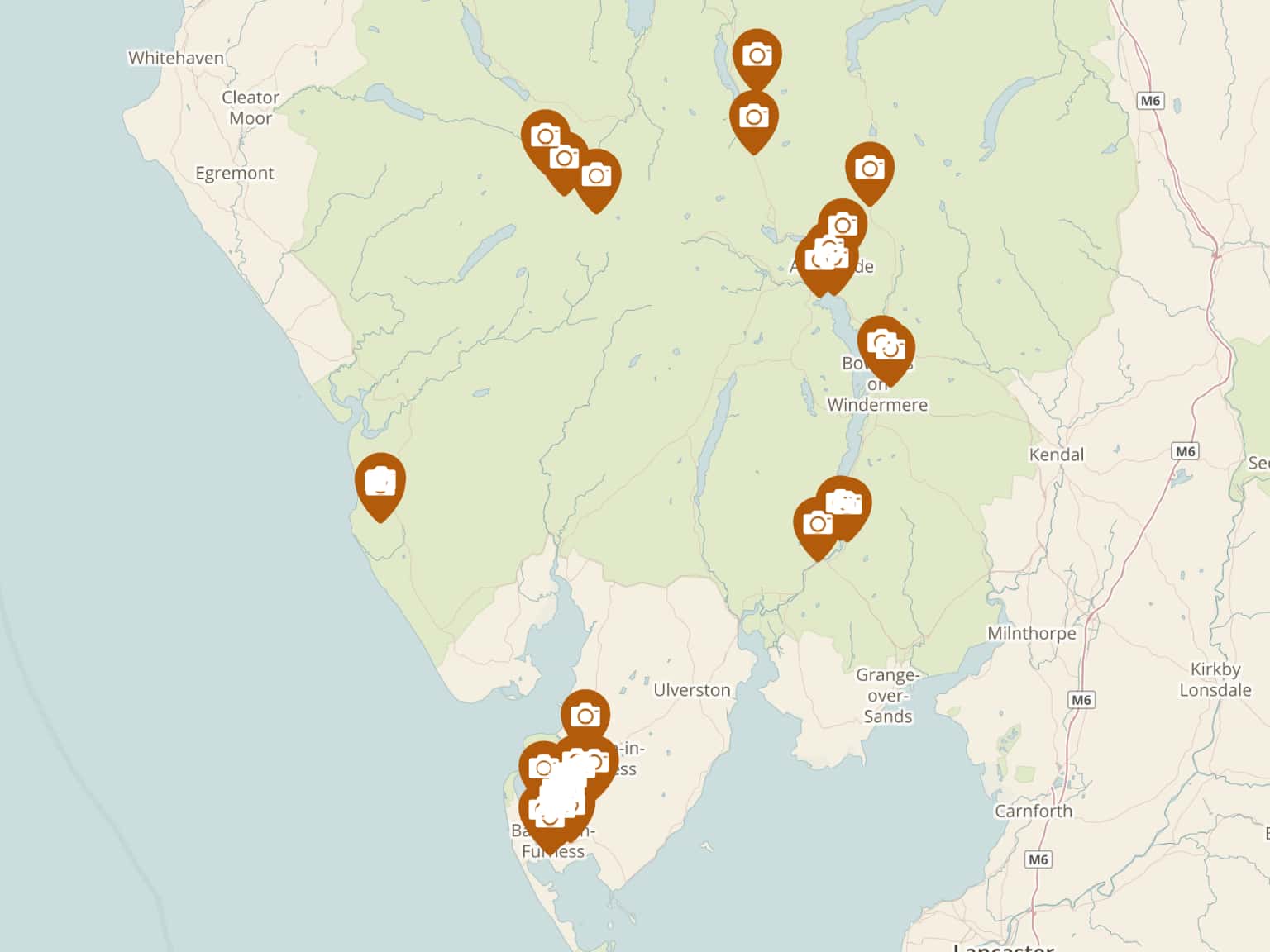The width and height of the screenshot is (1270, 952).
Task: Click the Grange-over-Sands place label
Action: (x=887, y=696)
